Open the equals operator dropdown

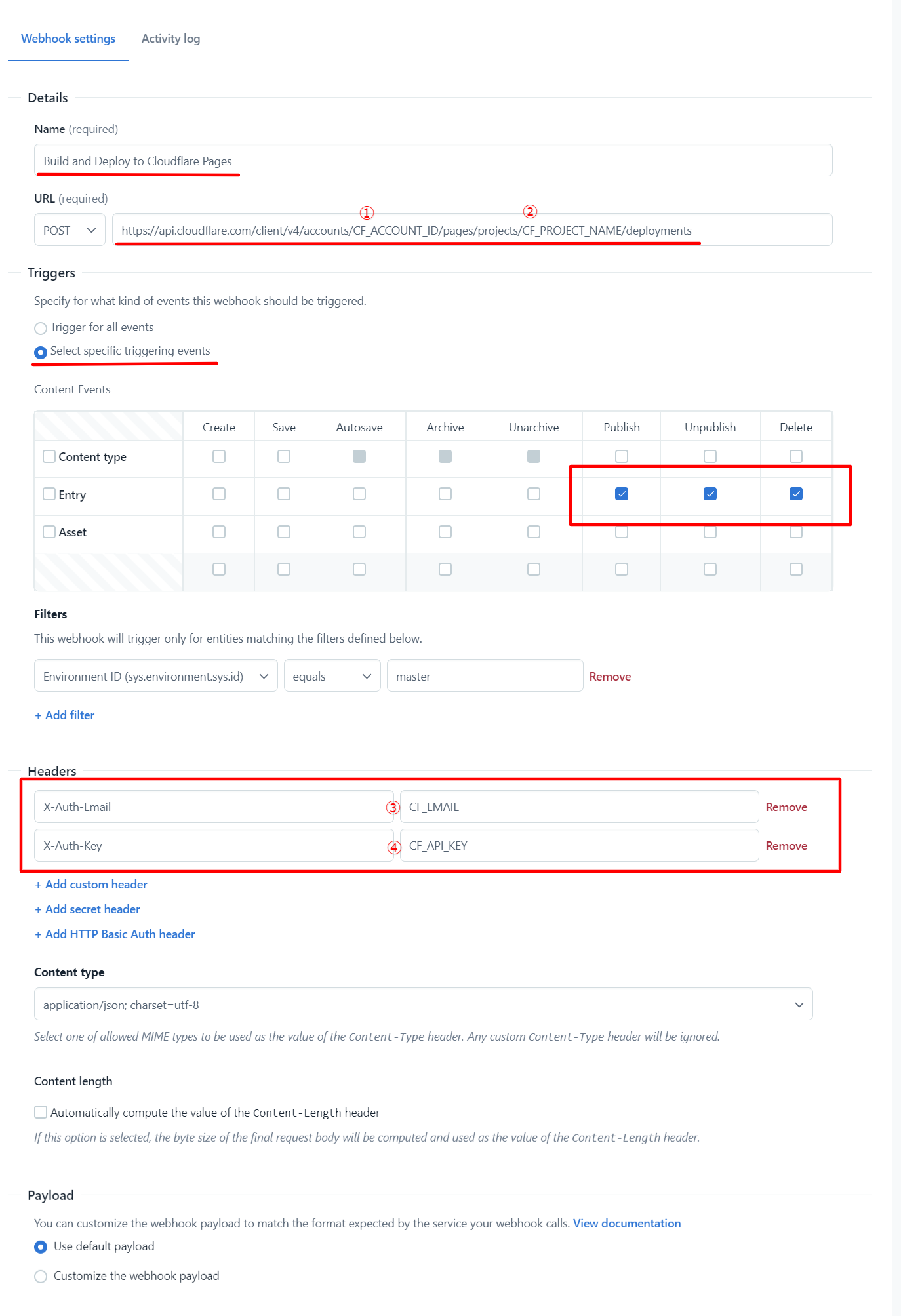332,676
